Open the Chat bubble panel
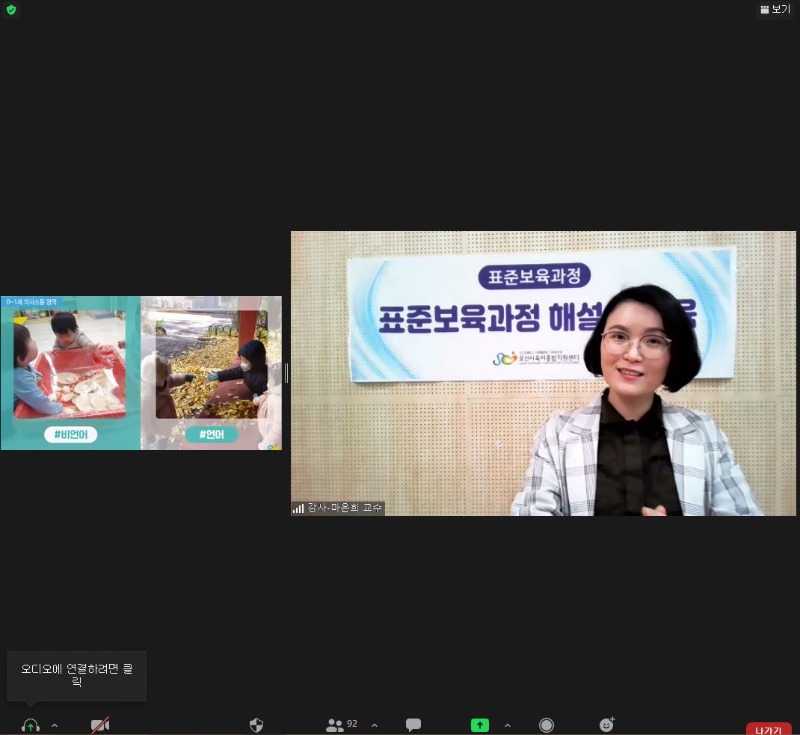 point(413,725)
